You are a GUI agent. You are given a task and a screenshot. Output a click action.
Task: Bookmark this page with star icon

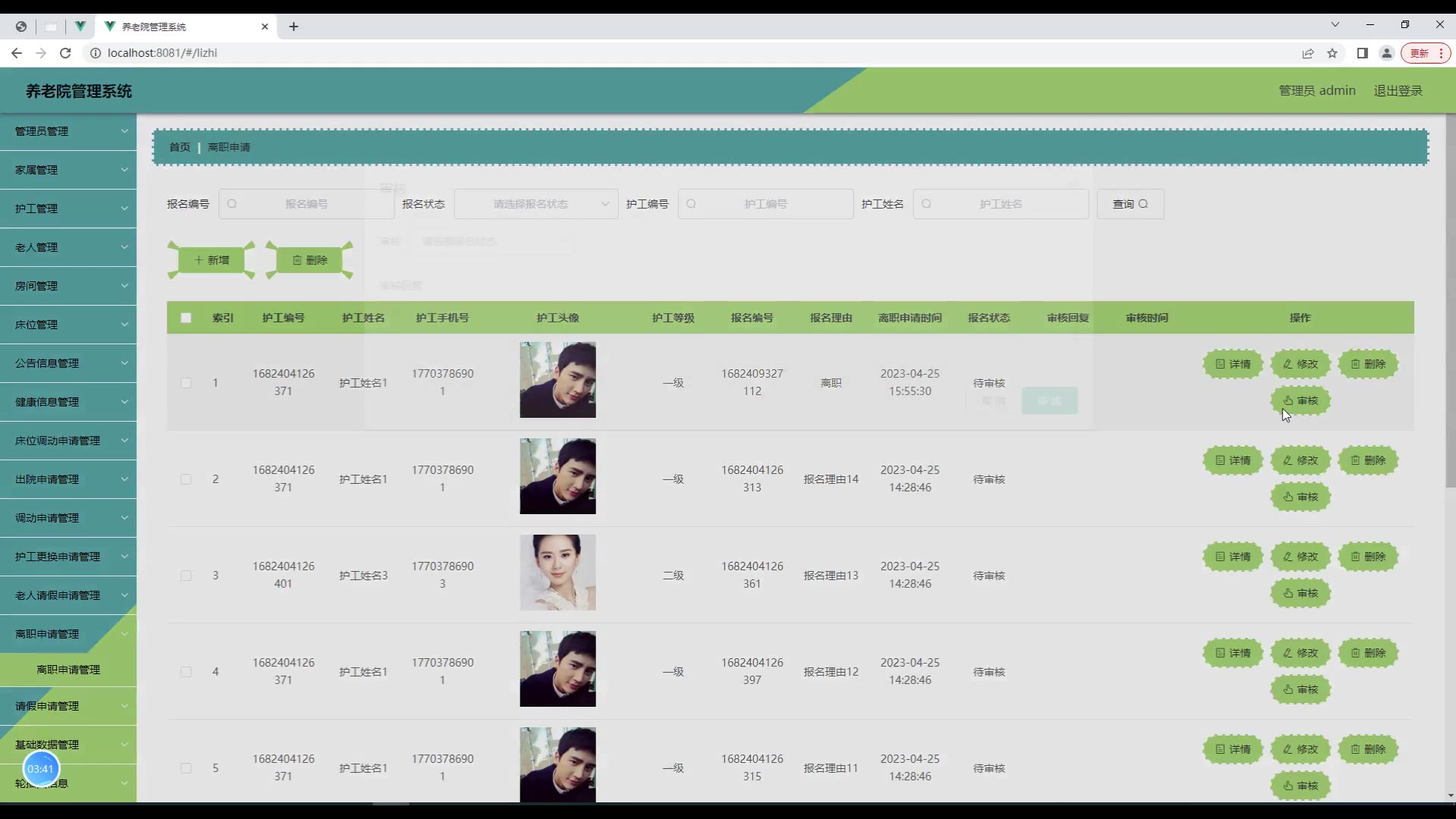point(1332,53)
